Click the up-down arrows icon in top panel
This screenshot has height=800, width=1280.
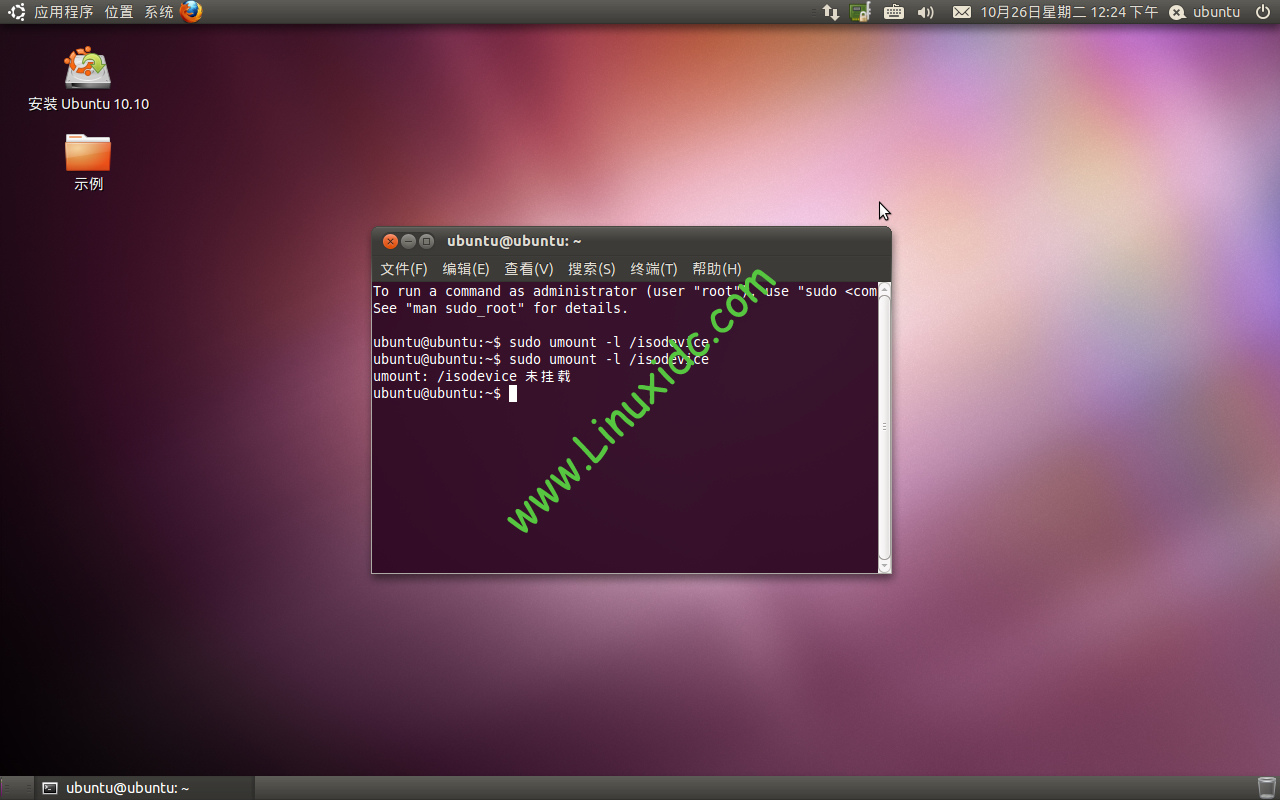coord(830,13)
